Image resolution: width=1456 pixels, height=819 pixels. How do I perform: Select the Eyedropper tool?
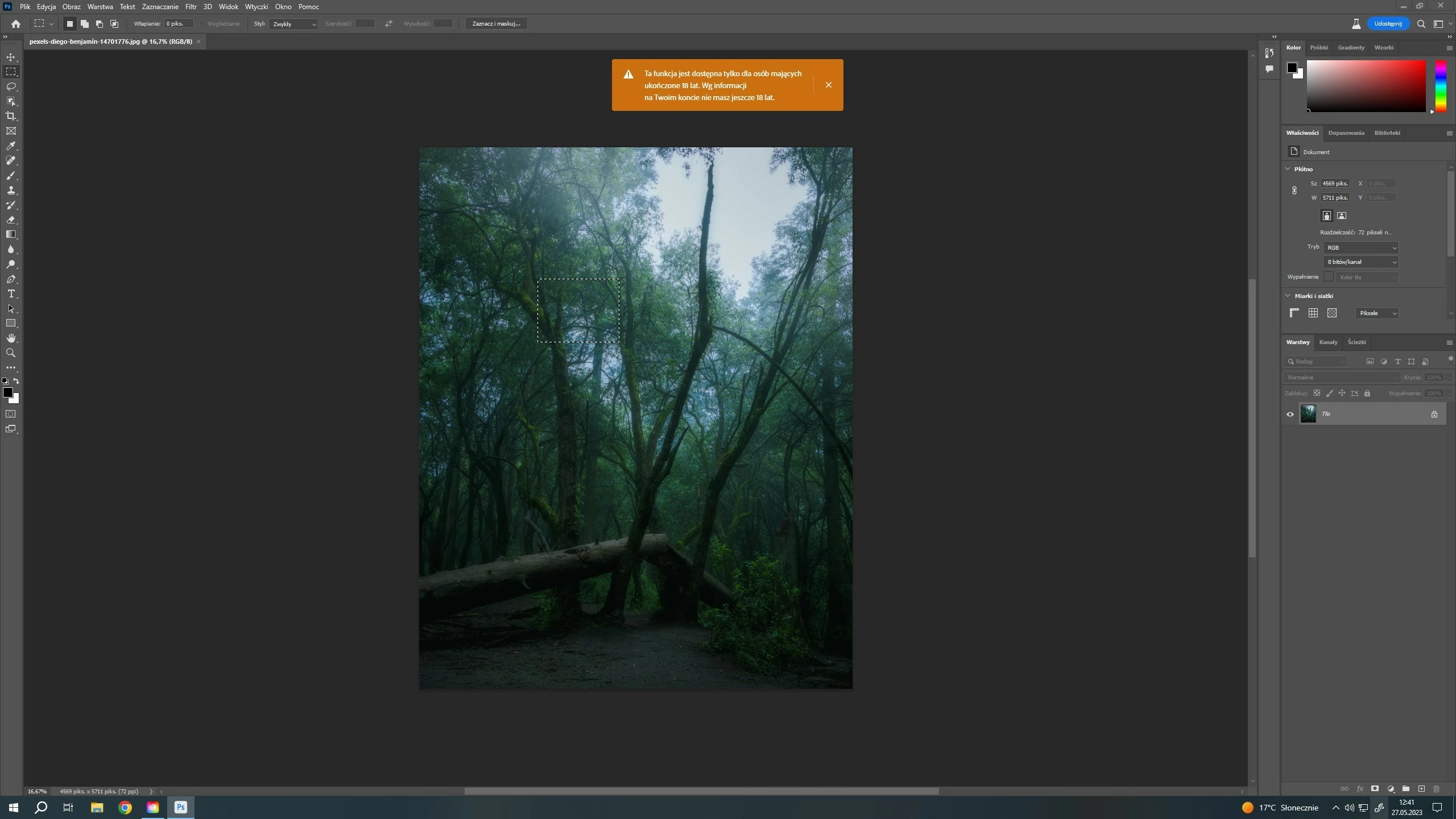pyautogui.click(x=11, y=146)
